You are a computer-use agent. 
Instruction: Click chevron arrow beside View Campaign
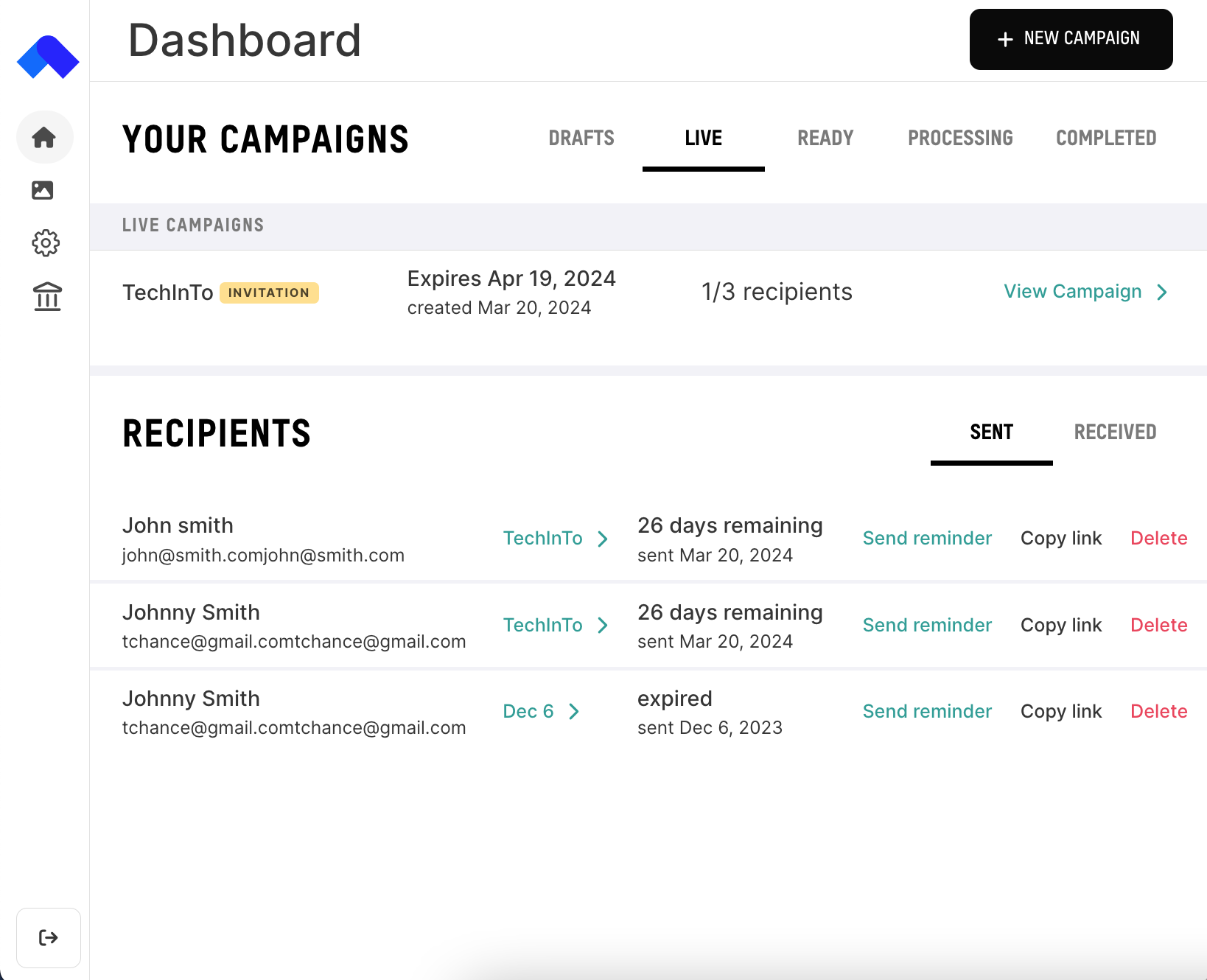pyautogui.click(x=1162, y=293)
